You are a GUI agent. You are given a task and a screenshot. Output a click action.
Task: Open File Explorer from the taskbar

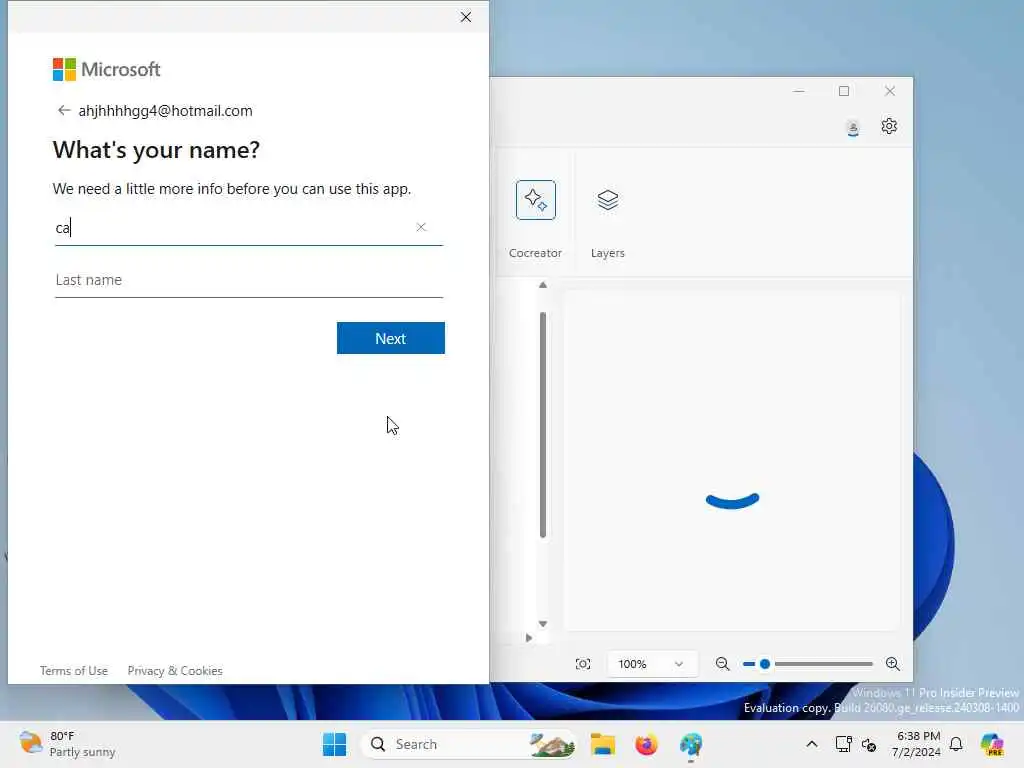[x=602, y=744]
